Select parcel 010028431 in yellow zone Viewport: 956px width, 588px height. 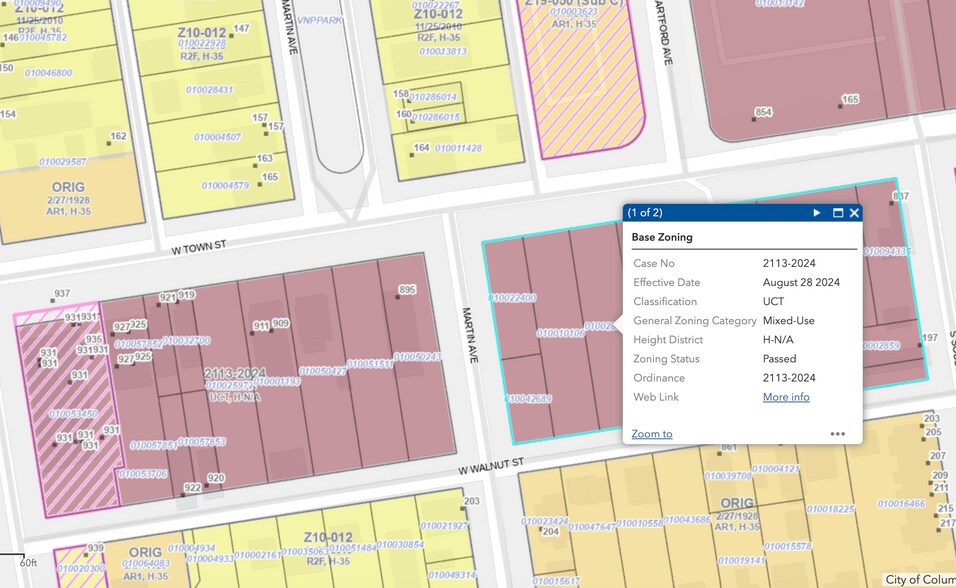point(210,89)
